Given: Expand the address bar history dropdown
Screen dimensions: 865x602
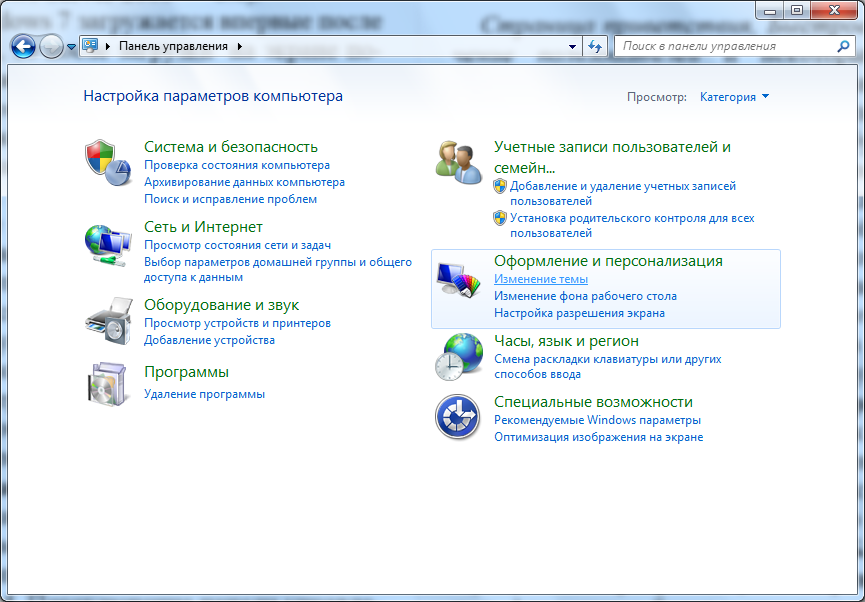Looking at the screenshot, I should pyautogui.click(x=572, y=46).
